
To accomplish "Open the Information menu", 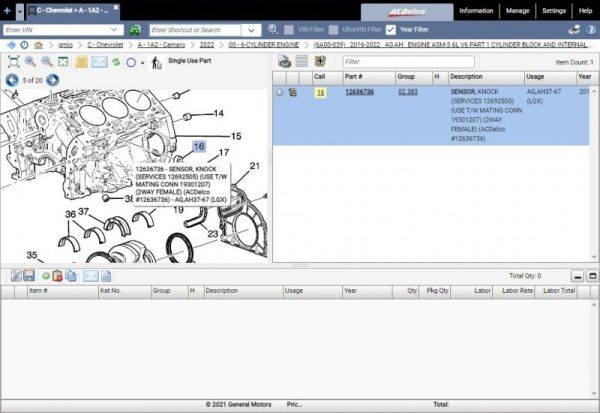I will pos(475,10).
